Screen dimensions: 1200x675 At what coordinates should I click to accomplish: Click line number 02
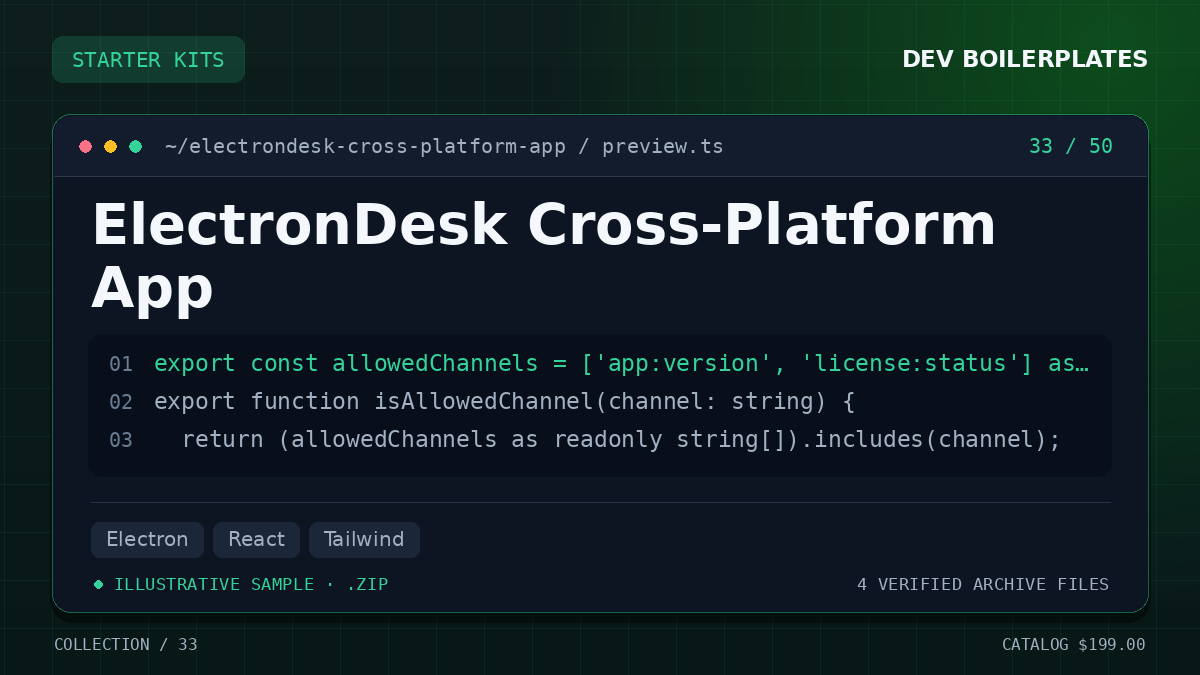(x=121, y=402)
